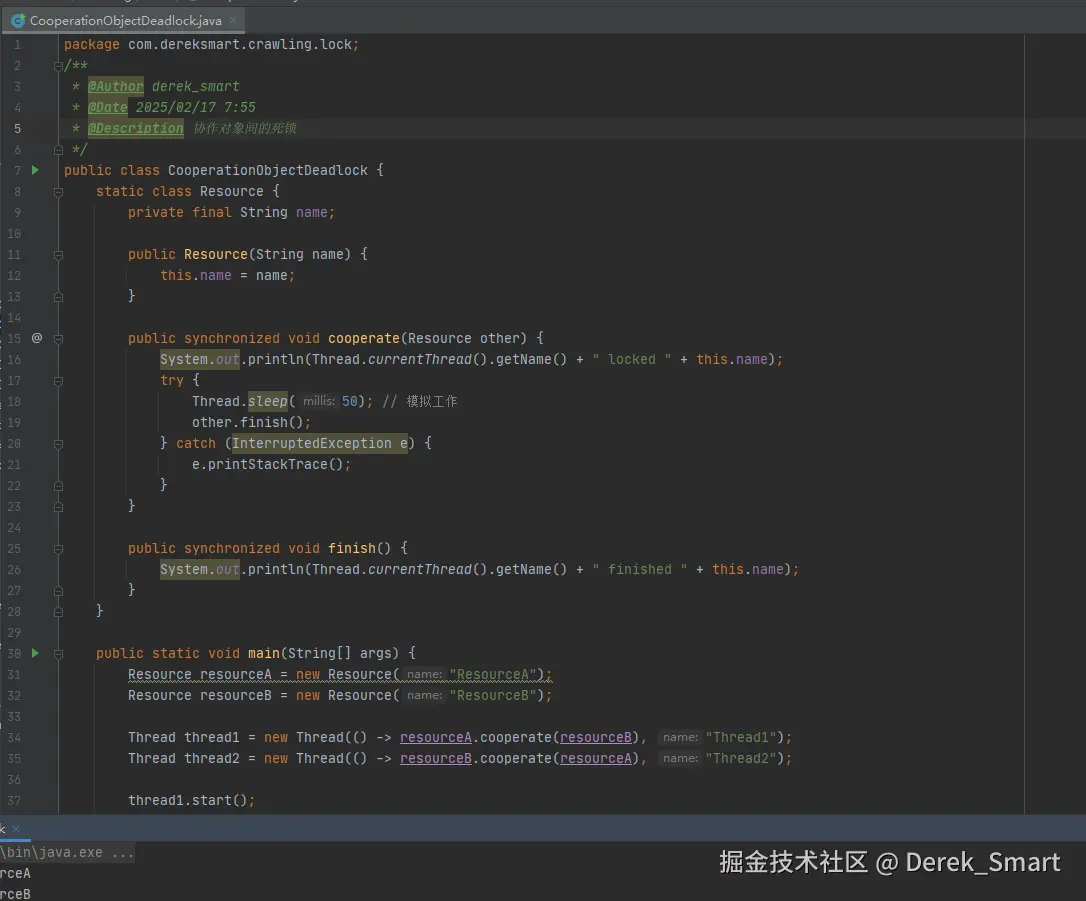This screenshot has width=1086, height=901.
Task: Click the Java class icon on the editor tab
Action: tap(18, 19)
